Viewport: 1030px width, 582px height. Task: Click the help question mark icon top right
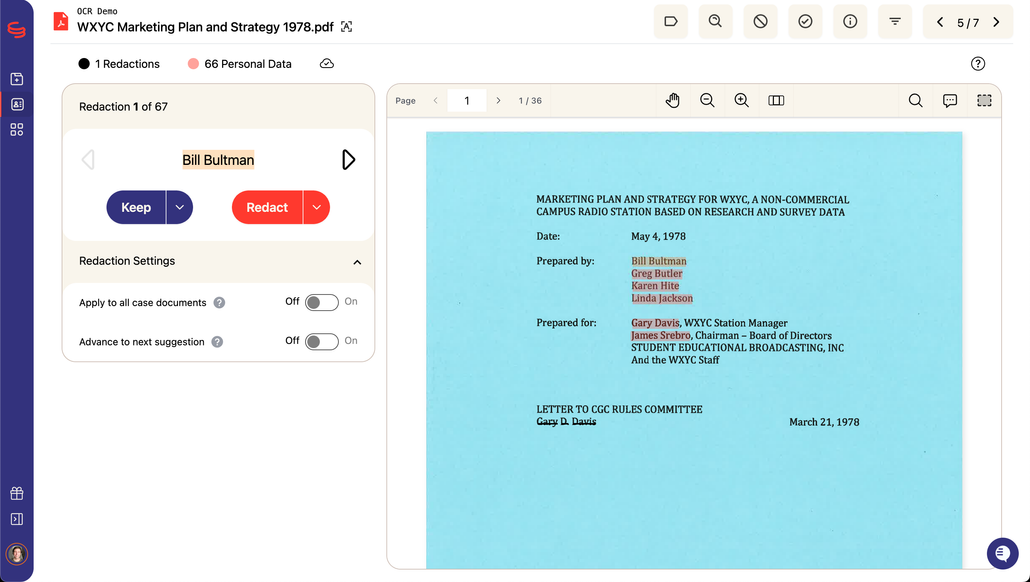click(977, 64)
